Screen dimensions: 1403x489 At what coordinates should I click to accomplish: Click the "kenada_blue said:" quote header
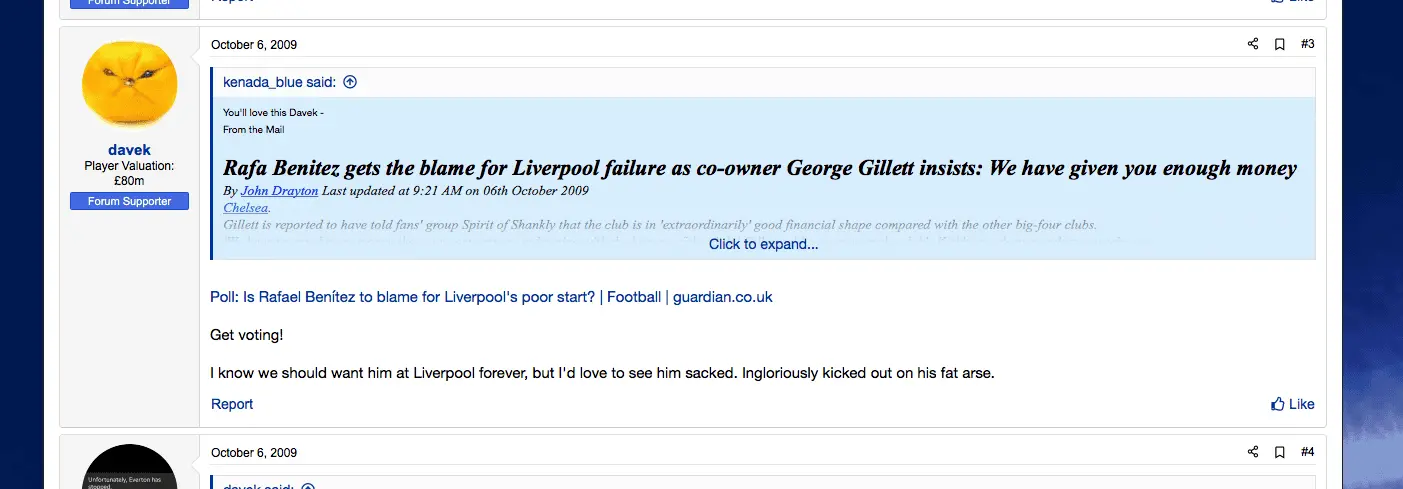[x=280, y=82]
